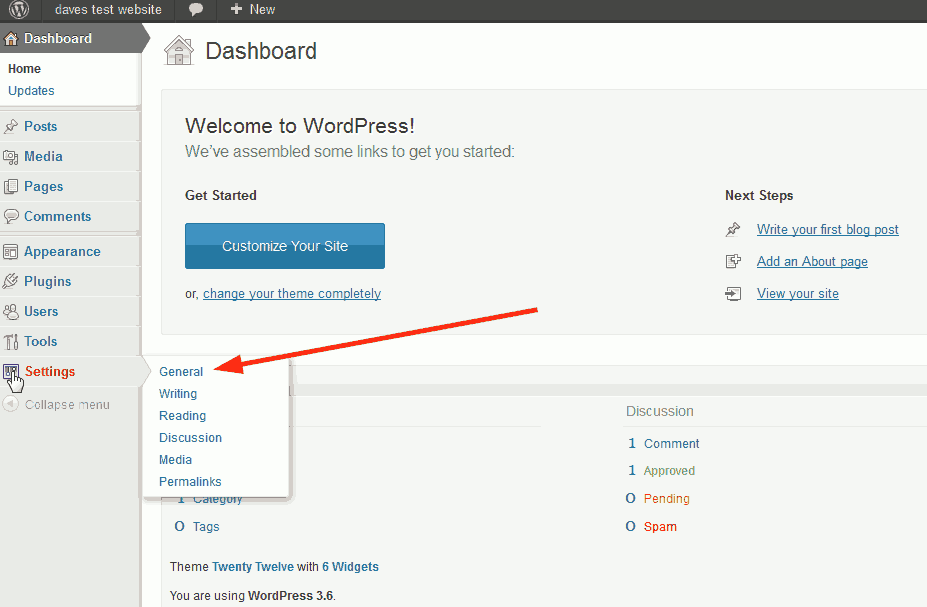Open Add an About page link
Screen dimensions: 927x607
(x=812, y=261)
